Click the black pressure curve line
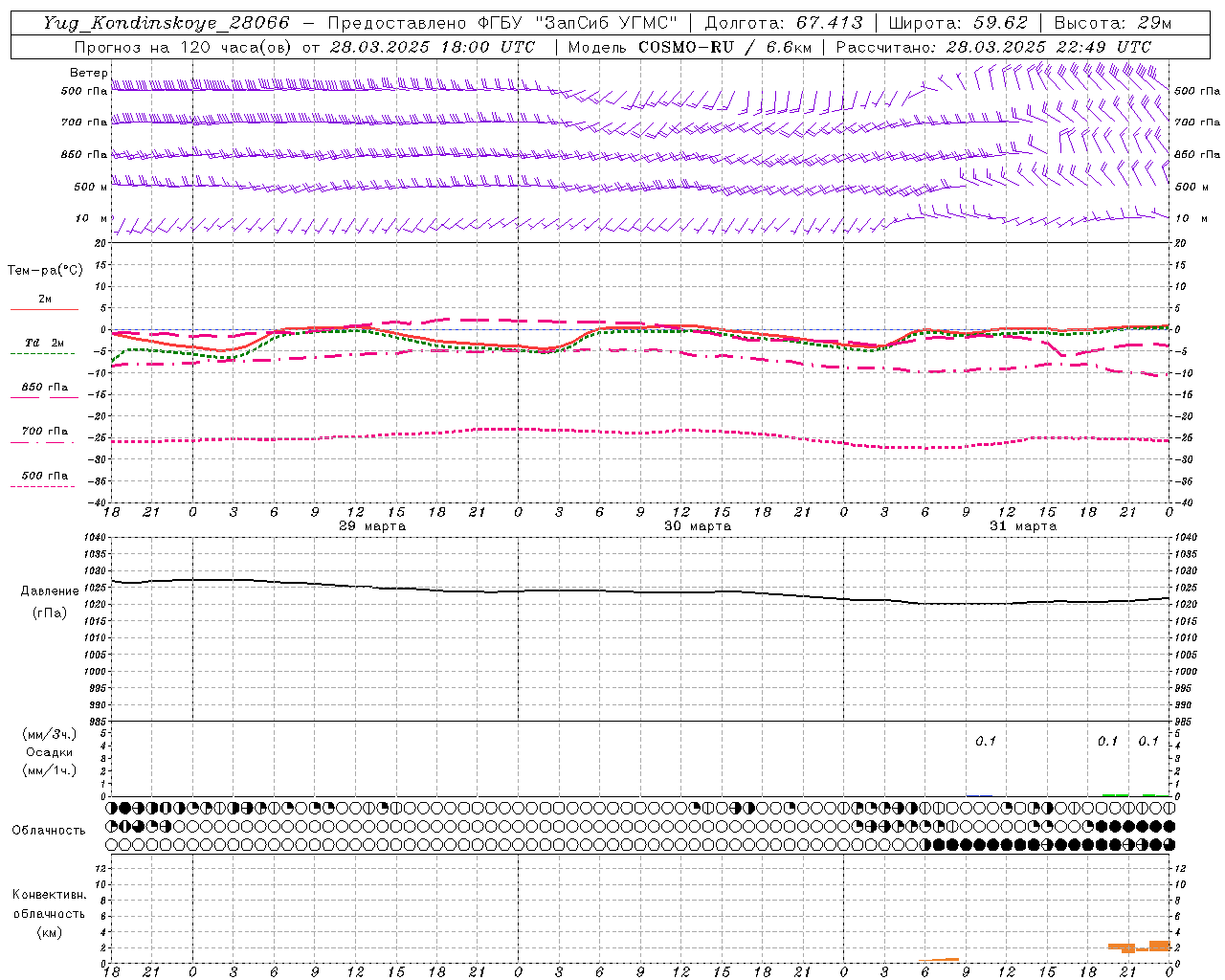 (x=640, y=591)
